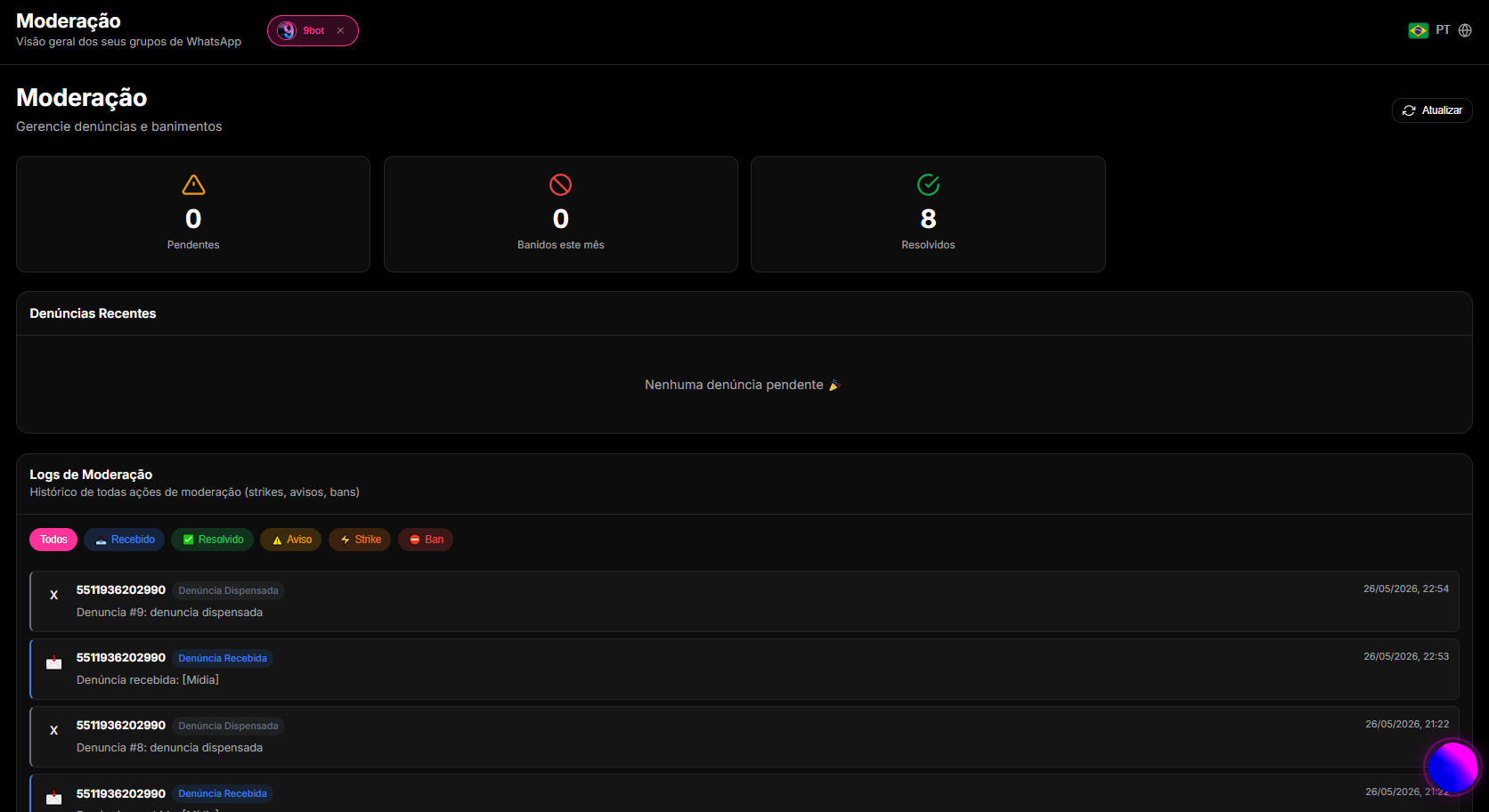Open the Pendentes stat card label
Viewport: 1489px width, 812px height.
coord(193,245)
